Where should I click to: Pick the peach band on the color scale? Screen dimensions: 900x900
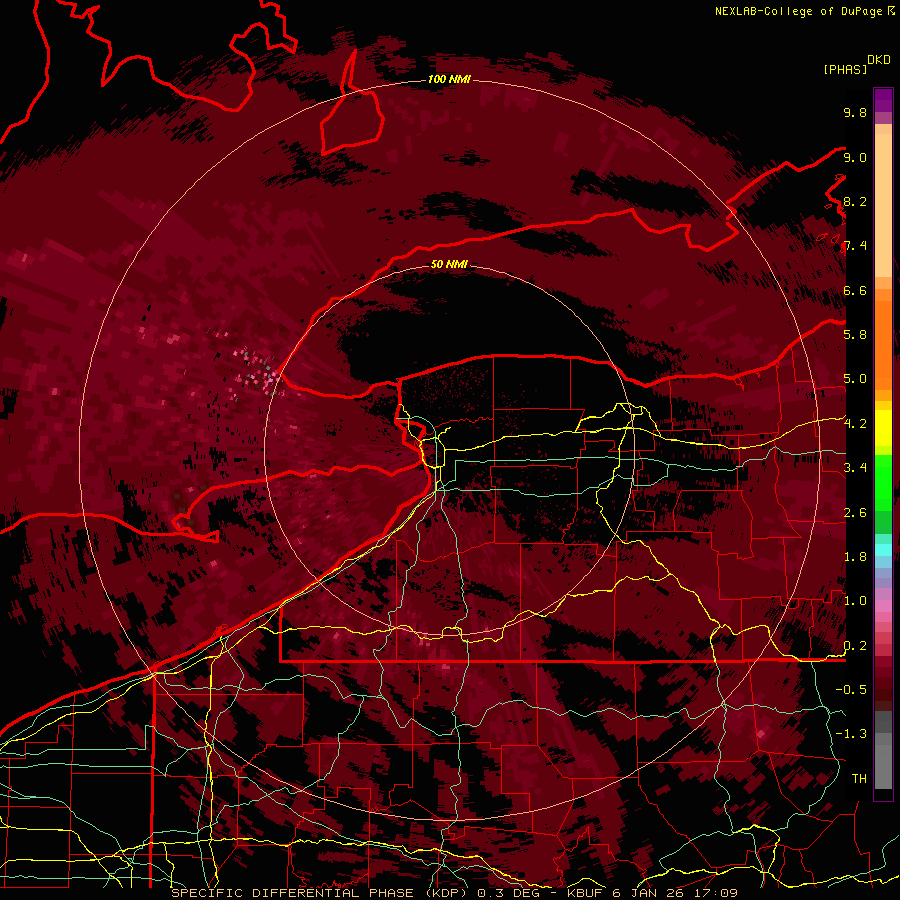(x=883, y=205)
